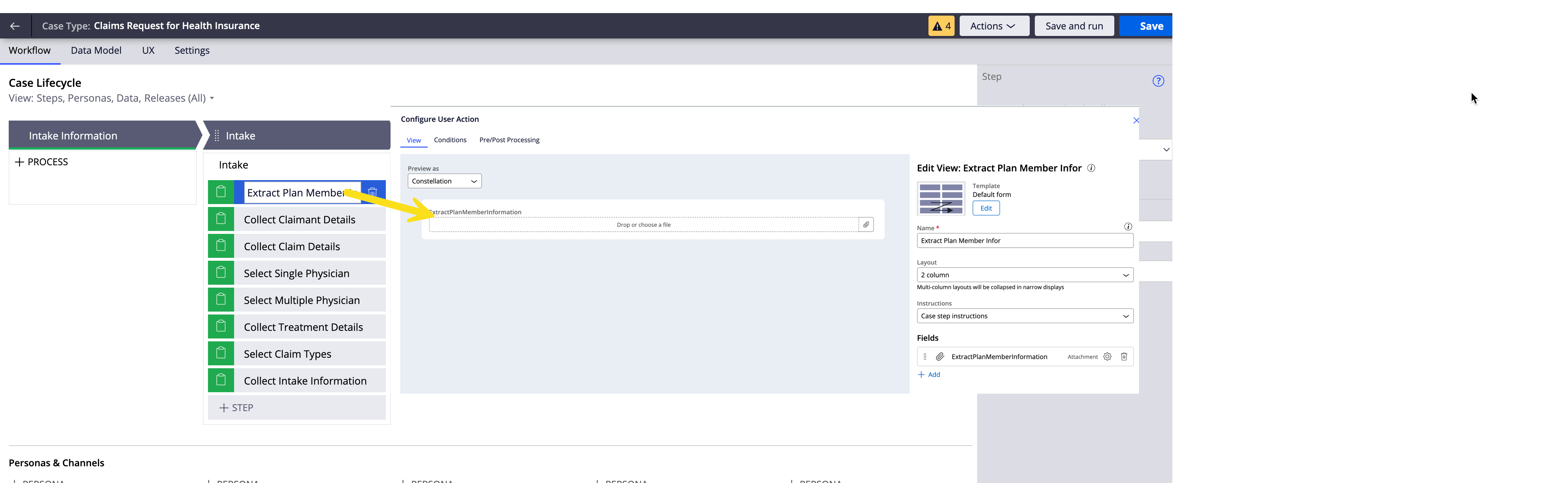The height and width of the screenshot is (483, 1568).
Task: Click the Collect Claimant Details step icon
Action: [221, 219]
